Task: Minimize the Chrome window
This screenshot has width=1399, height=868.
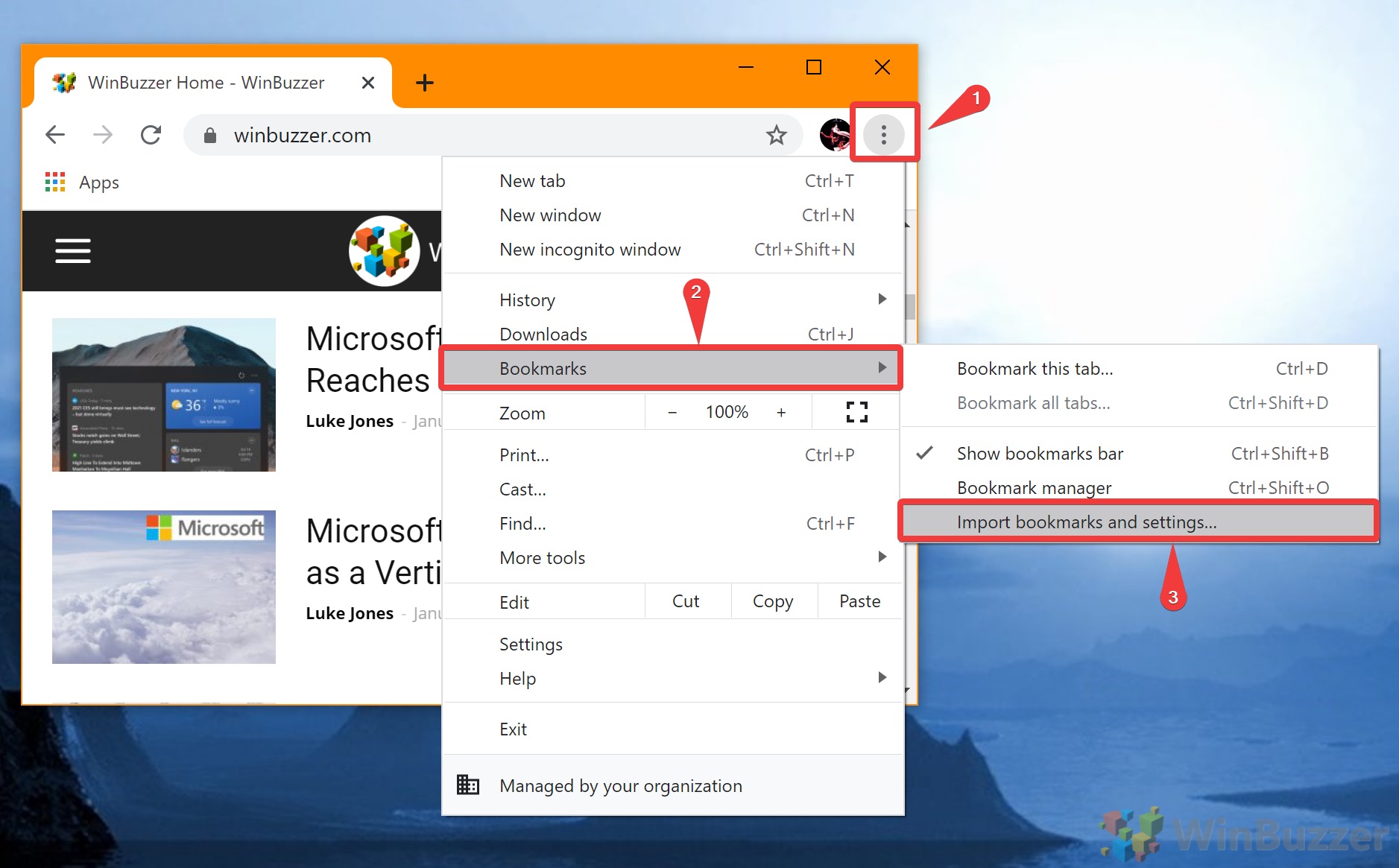Action: (746, 67)
